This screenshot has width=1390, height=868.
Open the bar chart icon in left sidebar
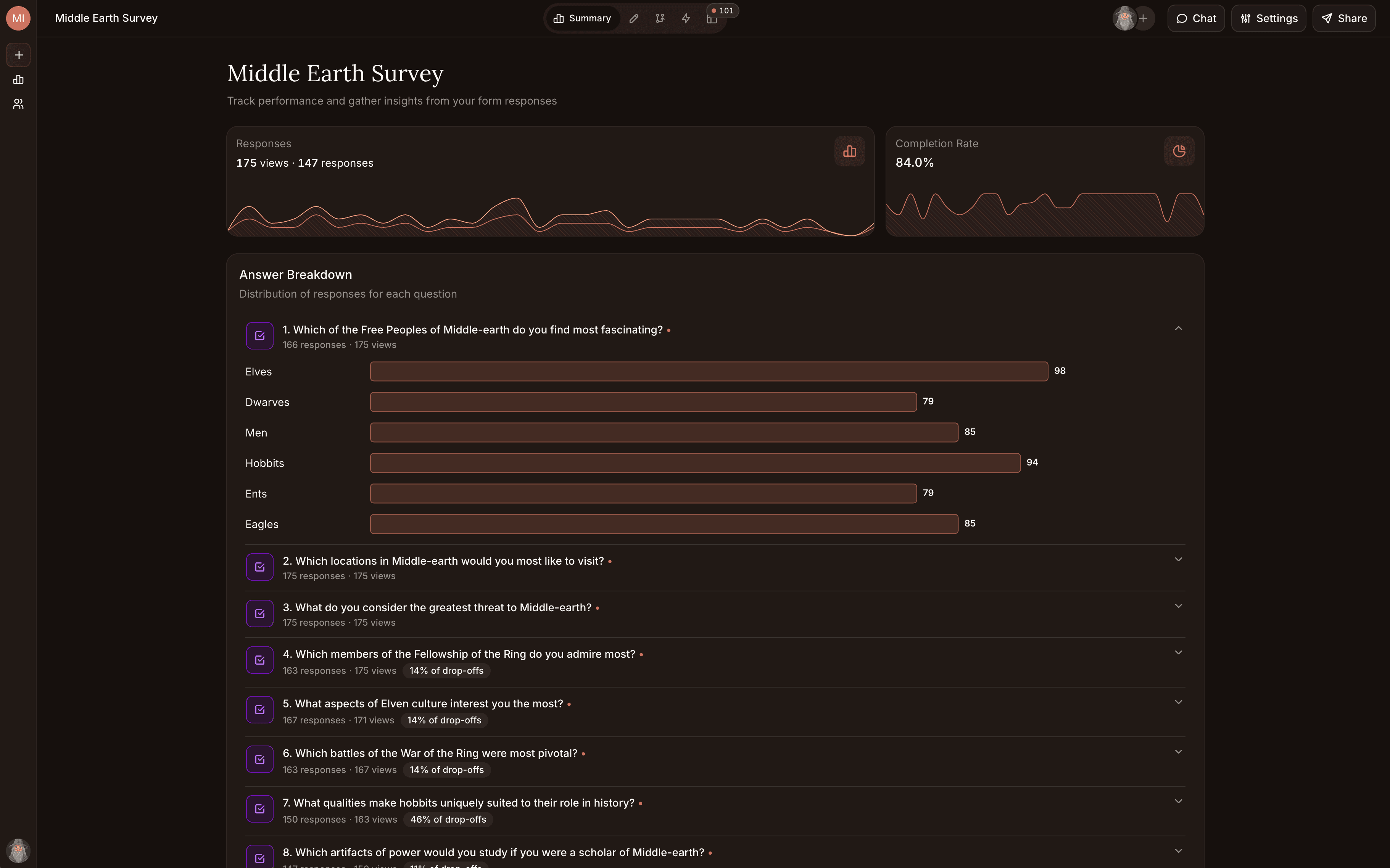coord(18,79)
